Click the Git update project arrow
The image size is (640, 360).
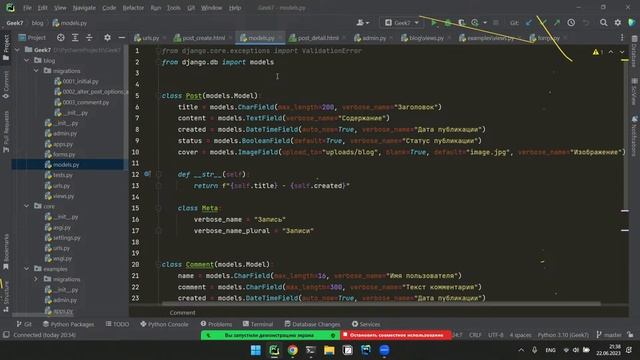529,23
